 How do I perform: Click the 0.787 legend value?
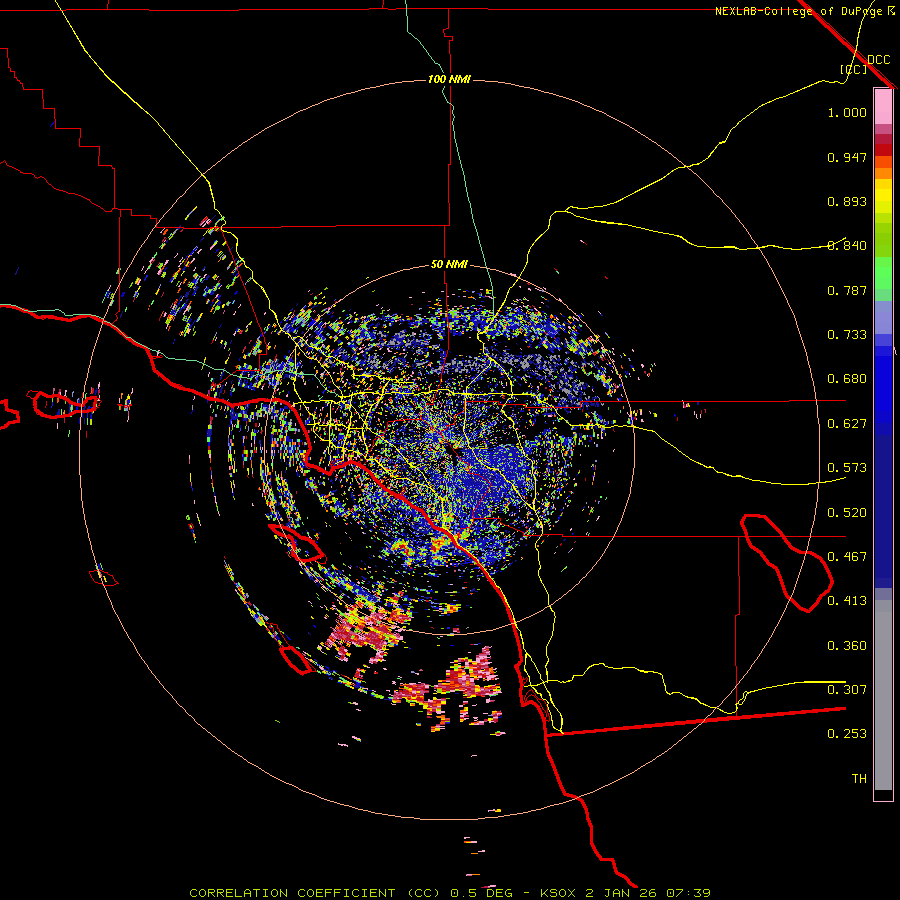click(x=847, y=290)
